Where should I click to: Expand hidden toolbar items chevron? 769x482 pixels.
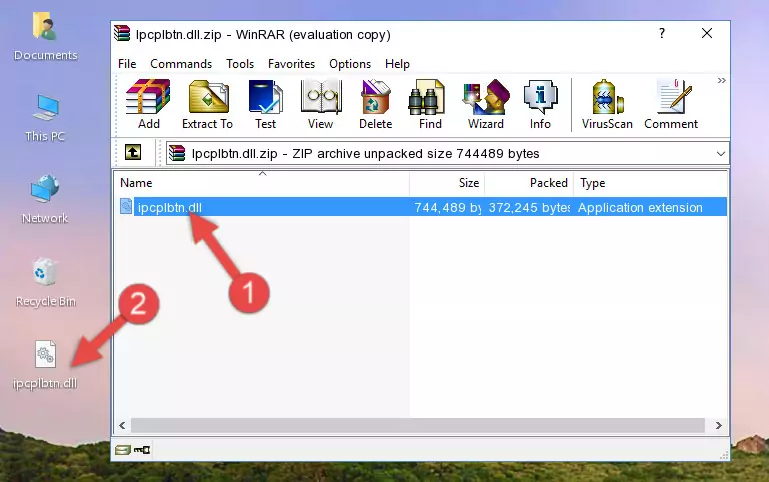(721, 81)
